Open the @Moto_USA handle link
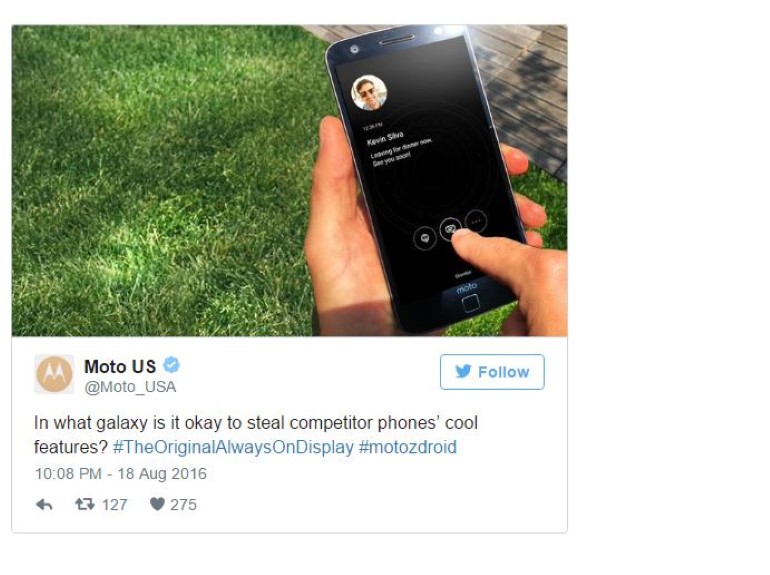 130,387
